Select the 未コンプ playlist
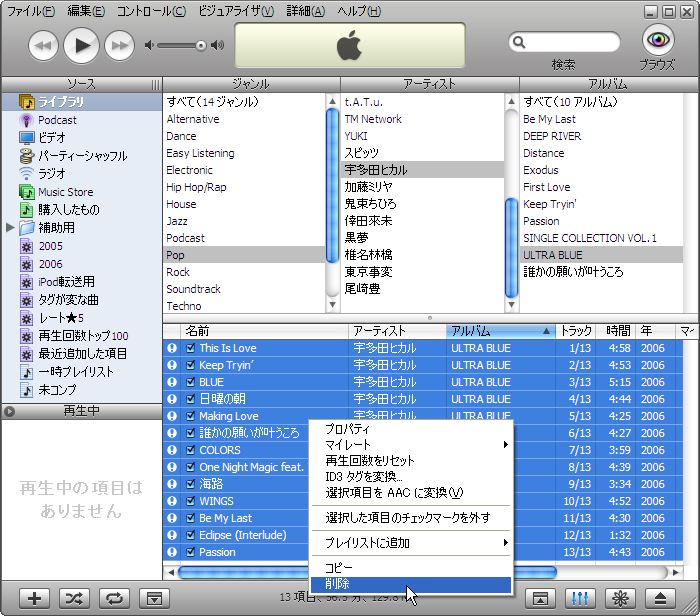Viewport: 700px width, 616px height. [82, 390]
